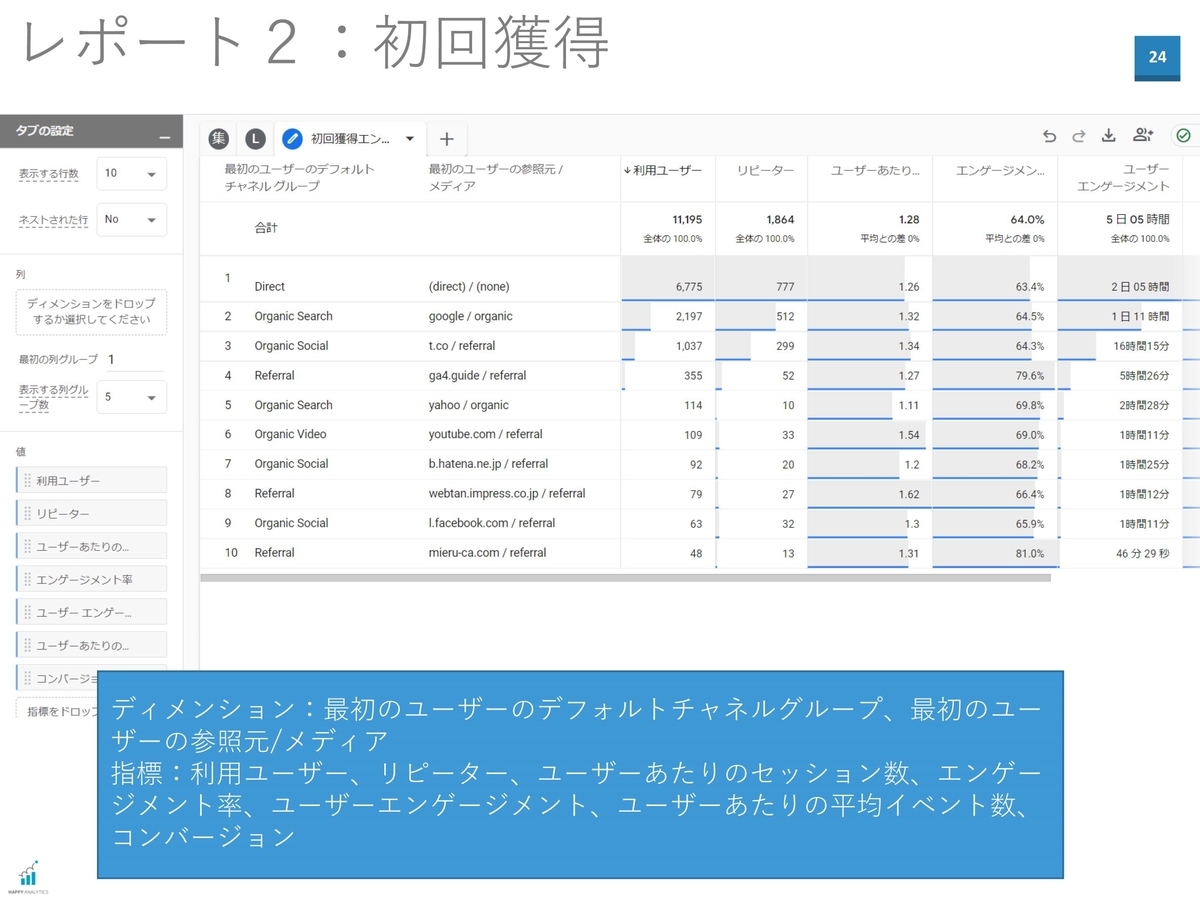
Task: Select the エンゲージメント率 value chip
Action: click(x=91, y=579)
